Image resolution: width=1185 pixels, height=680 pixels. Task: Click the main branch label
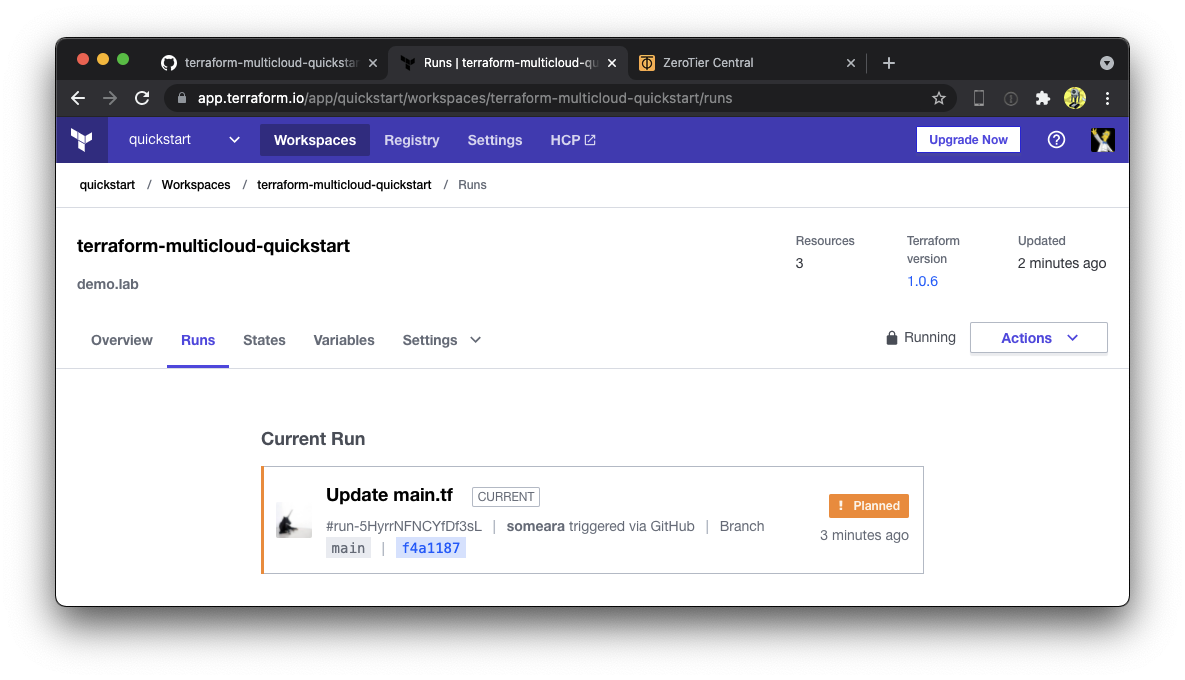[348, 548]
